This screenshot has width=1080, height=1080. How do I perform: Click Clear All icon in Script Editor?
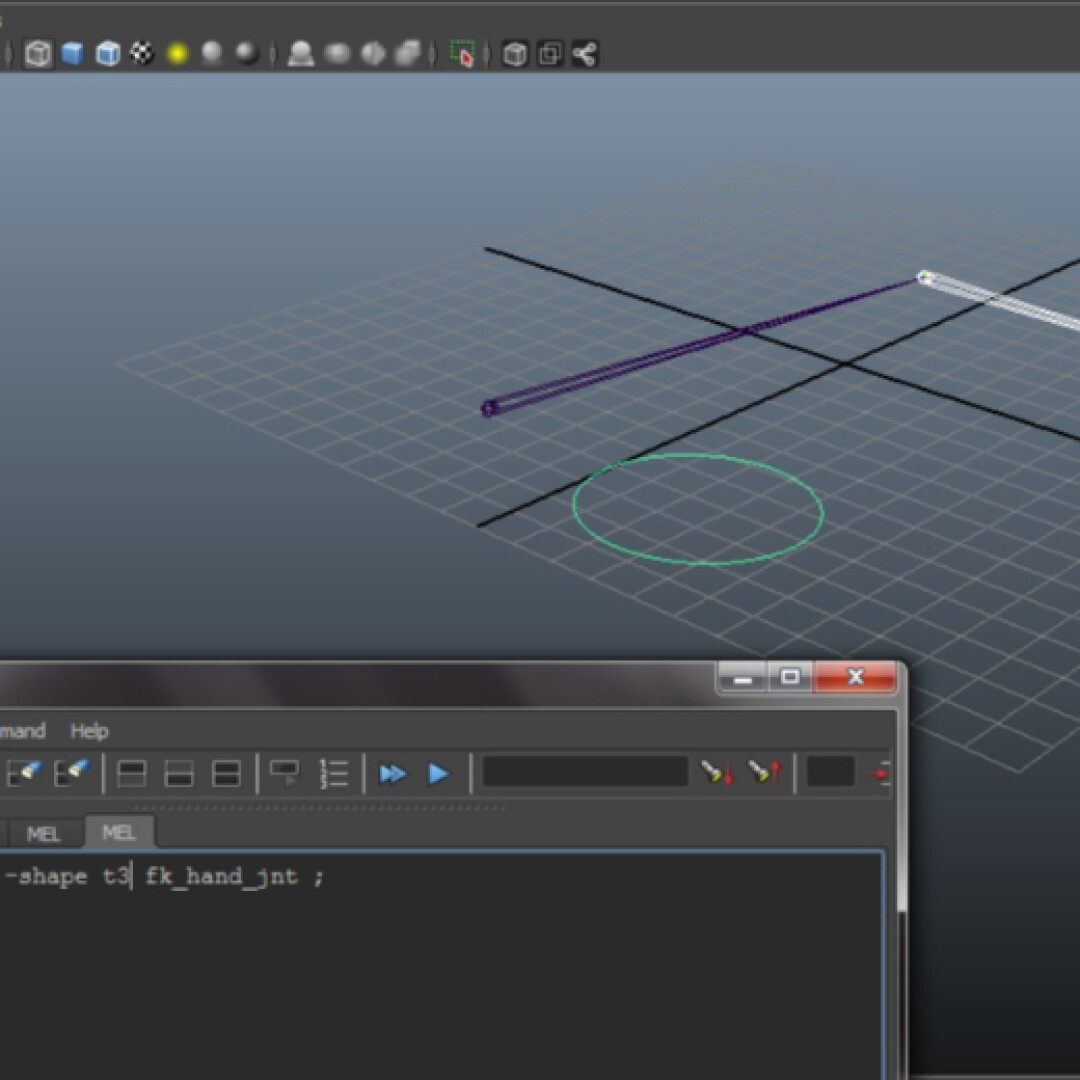[72, 773]
